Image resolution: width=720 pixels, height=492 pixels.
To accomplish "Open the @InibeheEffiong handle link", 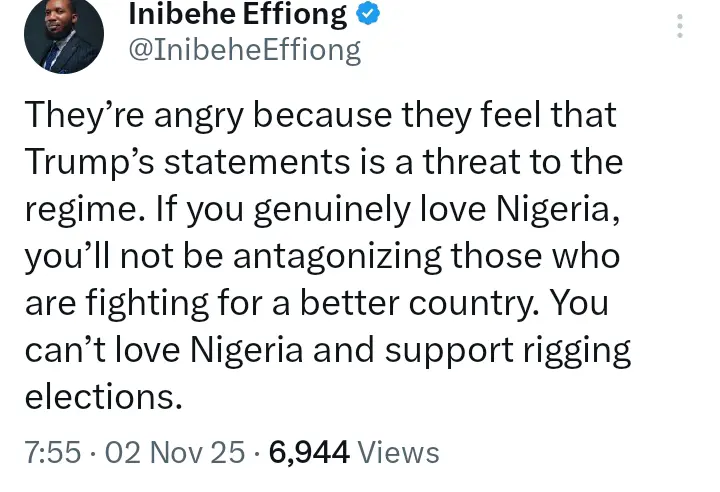I will point(245,50).
